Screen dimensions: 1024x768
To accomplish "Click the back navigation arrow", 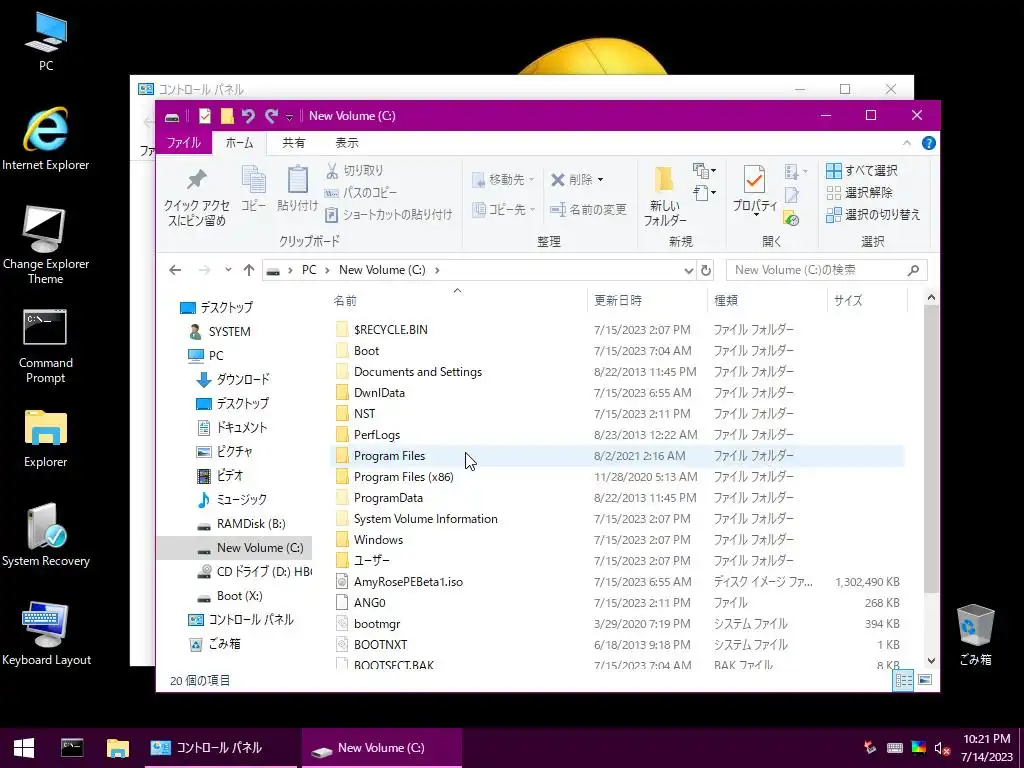I will [x=175, y=270].
